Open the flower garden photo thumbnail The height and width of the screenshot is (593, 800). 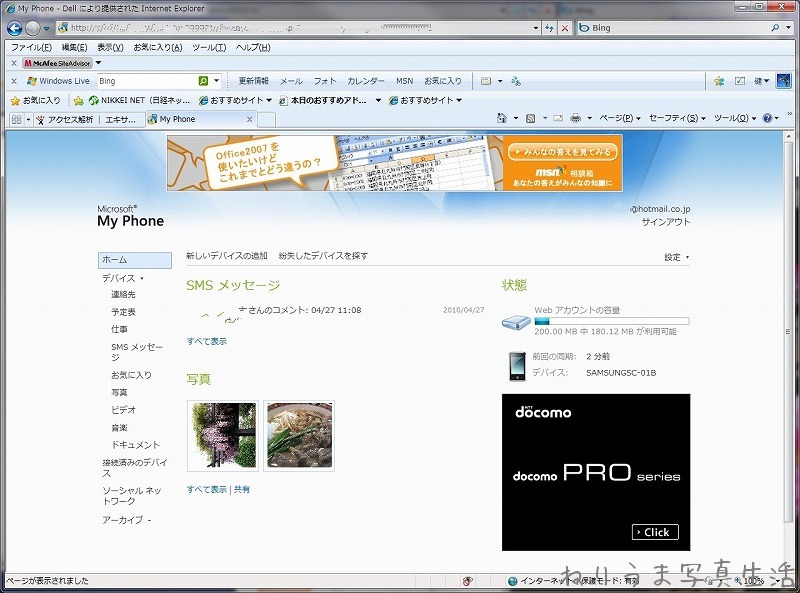pyautogui.click(x=223, y=435)
